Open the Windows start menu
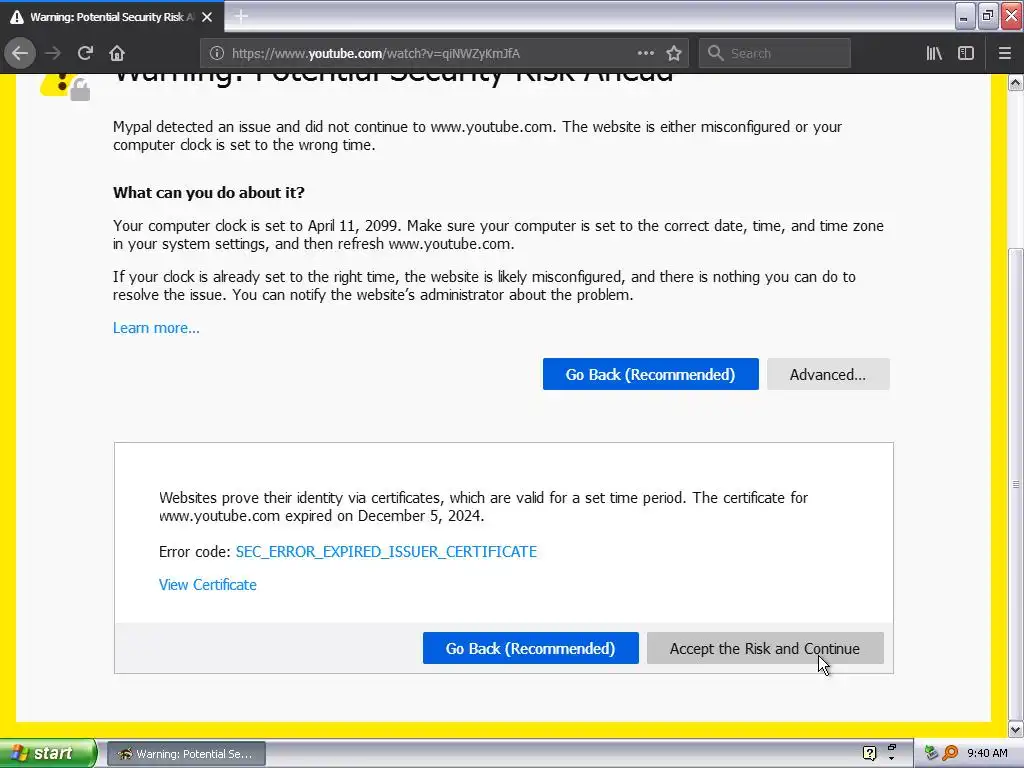 pyautogui.click(x=47, y=753)
